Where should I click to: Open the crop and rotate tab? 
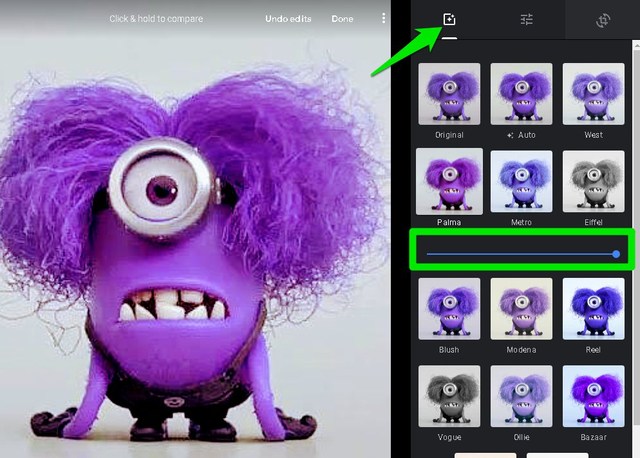pyautogui.click(x=603, y=19)
